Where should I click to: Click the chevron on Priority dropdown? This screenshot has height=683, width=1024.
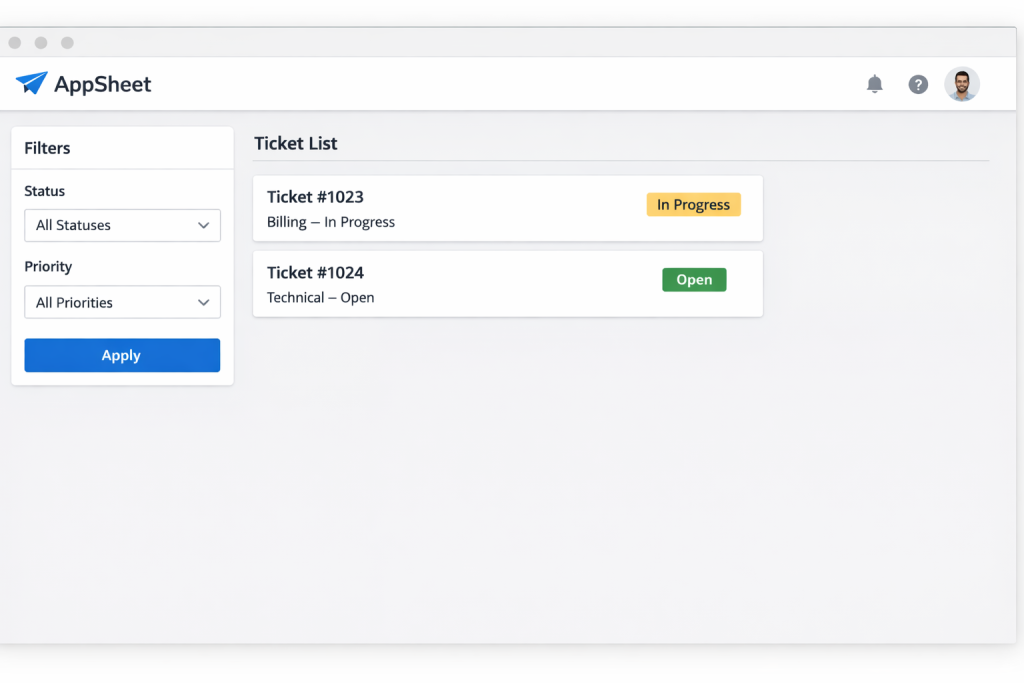point(204,302)
